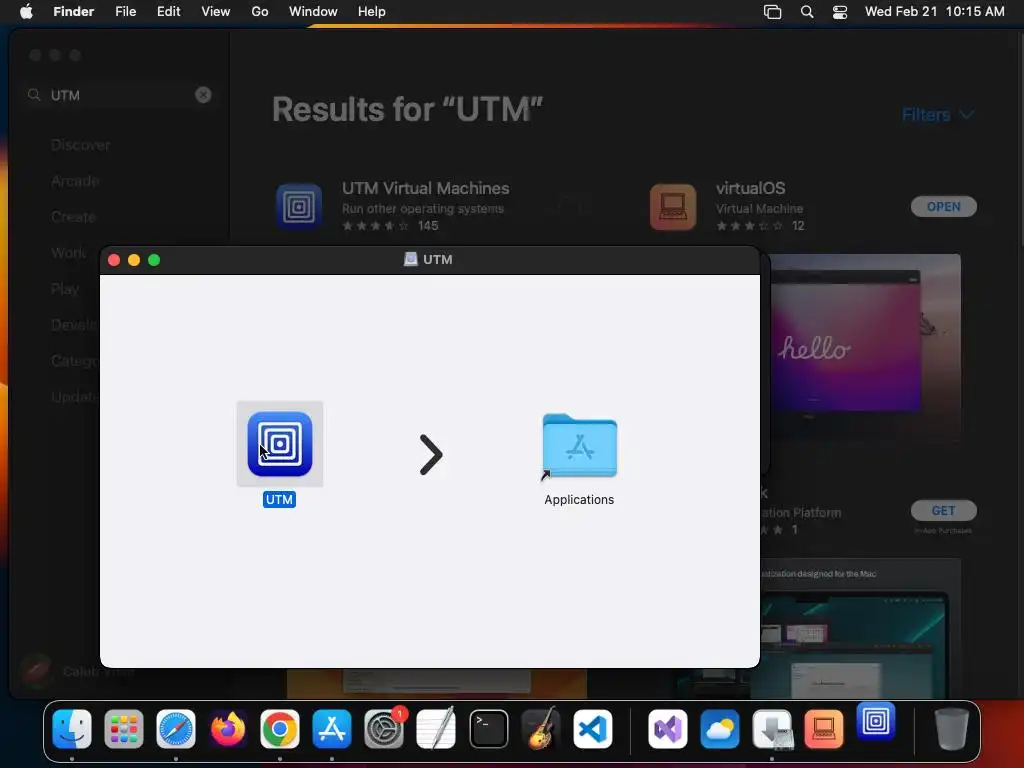The height and width of the screenshot is (768, 1024).
Task: Select Discover in App Store sidebar
Action: 80,145
